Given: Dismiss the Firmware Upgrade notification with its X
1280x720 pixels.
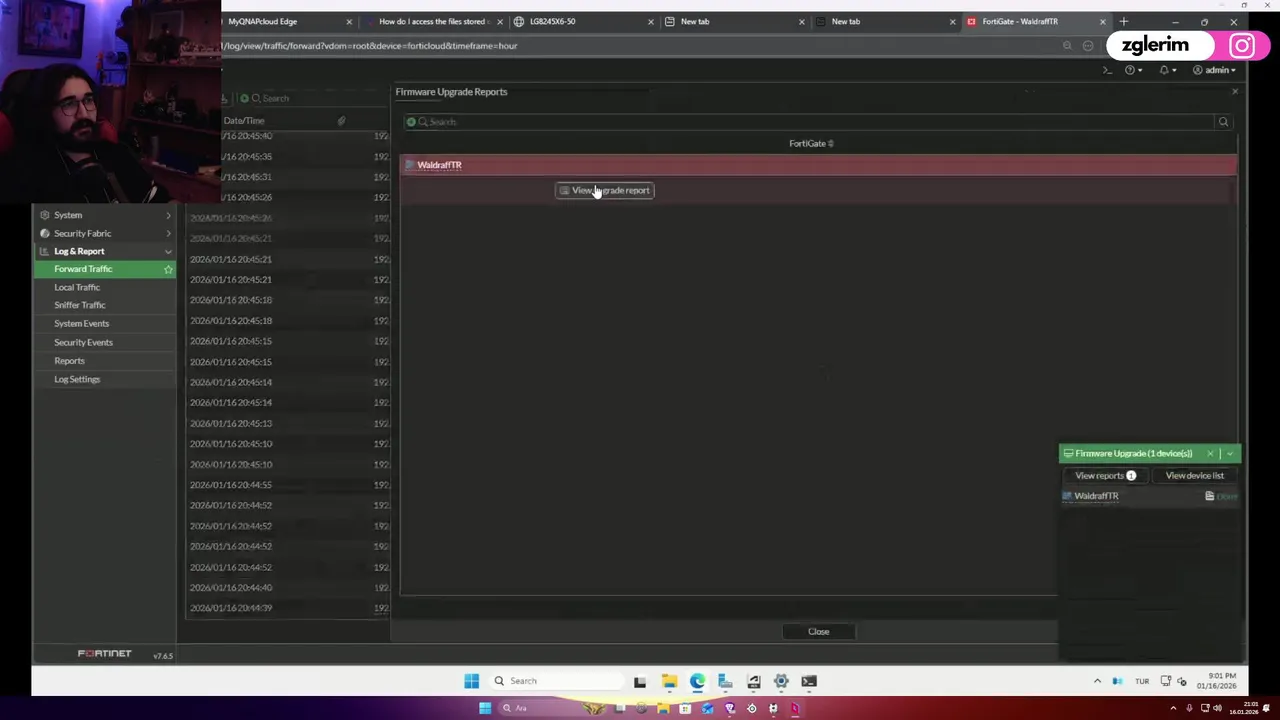Looking at the screenshot, I should coord(1210,454).
